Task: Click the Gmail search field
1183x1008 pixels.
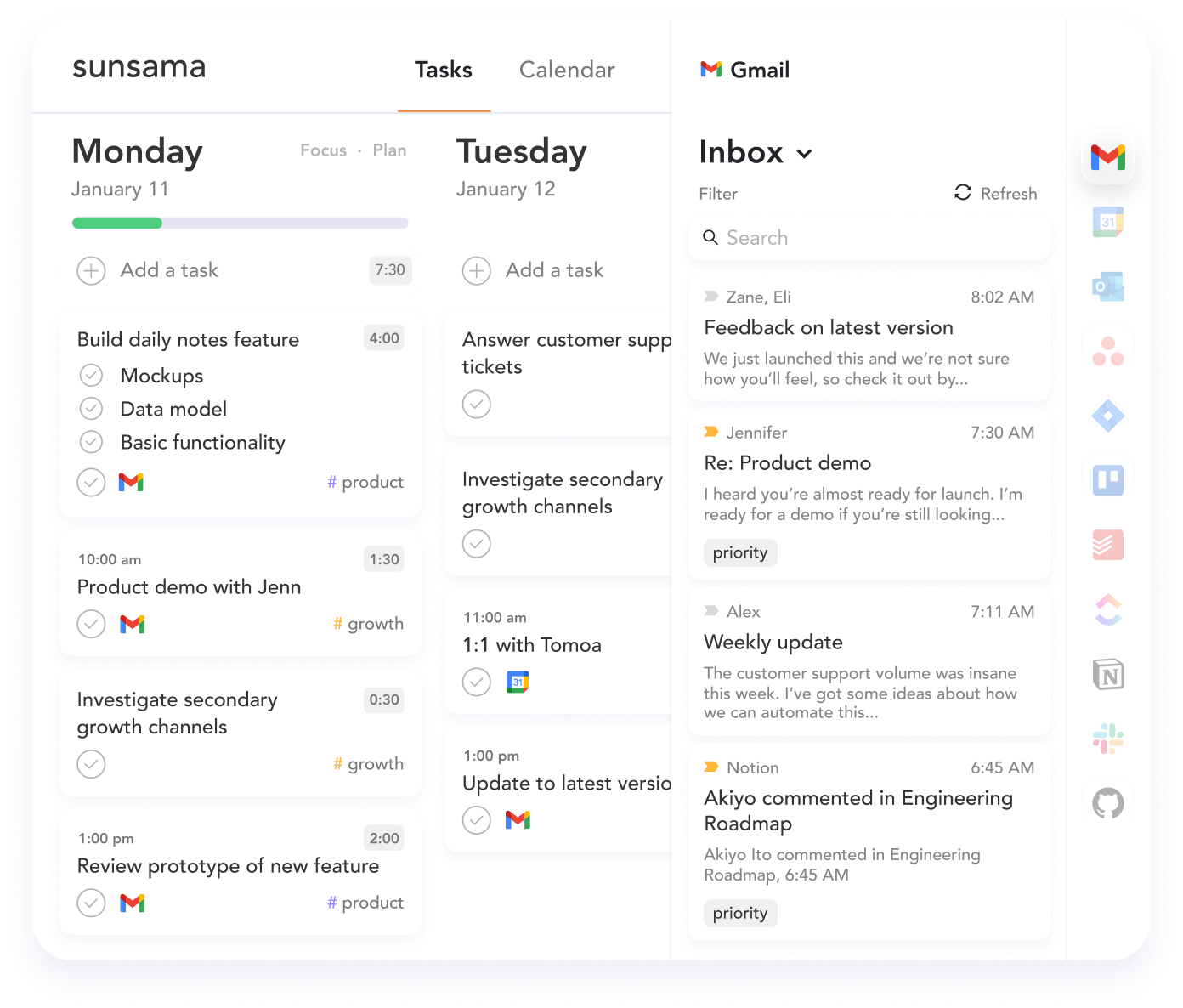Action: click(x=869, y=238)
